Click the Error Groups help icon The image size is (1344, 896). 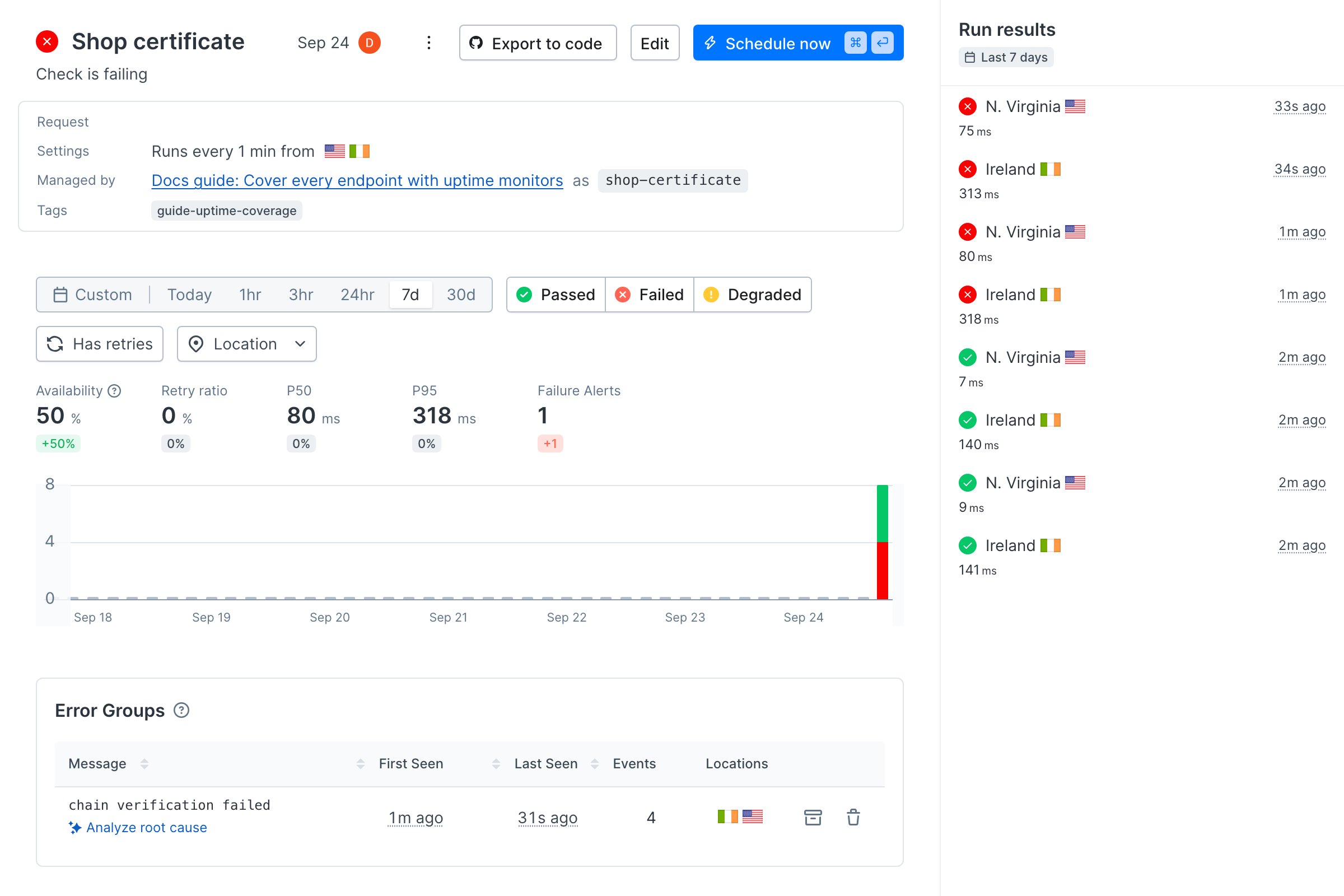coord(181,710)
